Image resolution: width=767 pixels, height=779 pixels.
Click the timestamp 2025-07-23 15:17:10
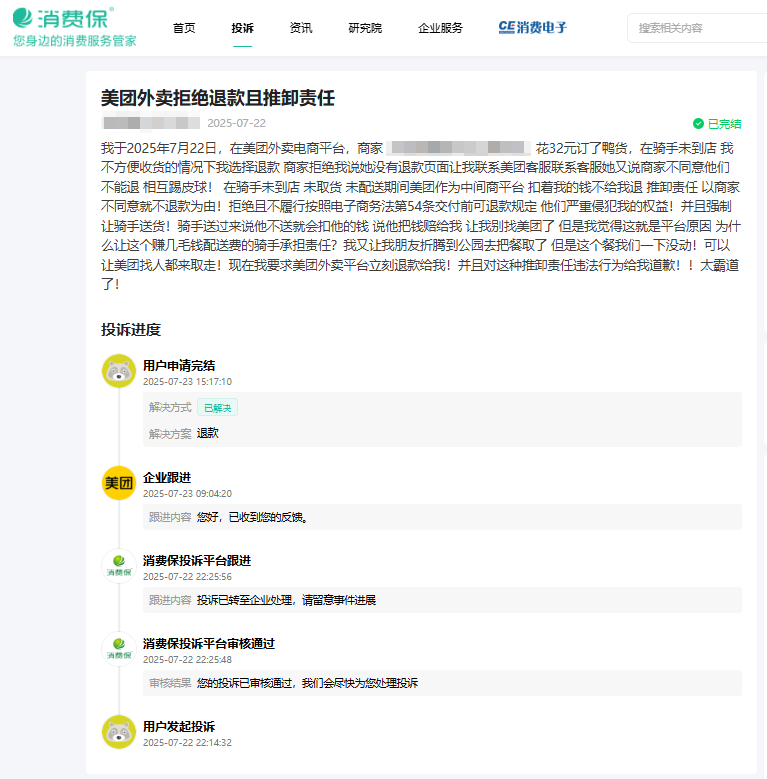point(187,382)
